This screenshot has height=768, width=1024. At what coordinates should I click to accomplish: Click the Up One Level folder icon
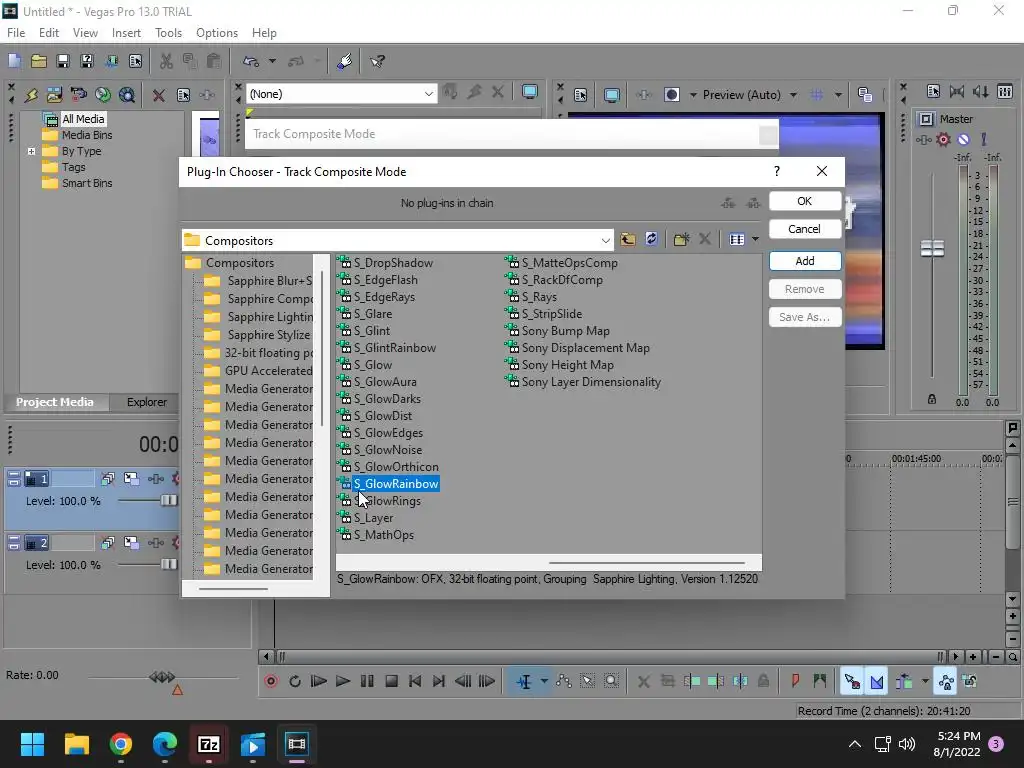[x=628, y=240]
